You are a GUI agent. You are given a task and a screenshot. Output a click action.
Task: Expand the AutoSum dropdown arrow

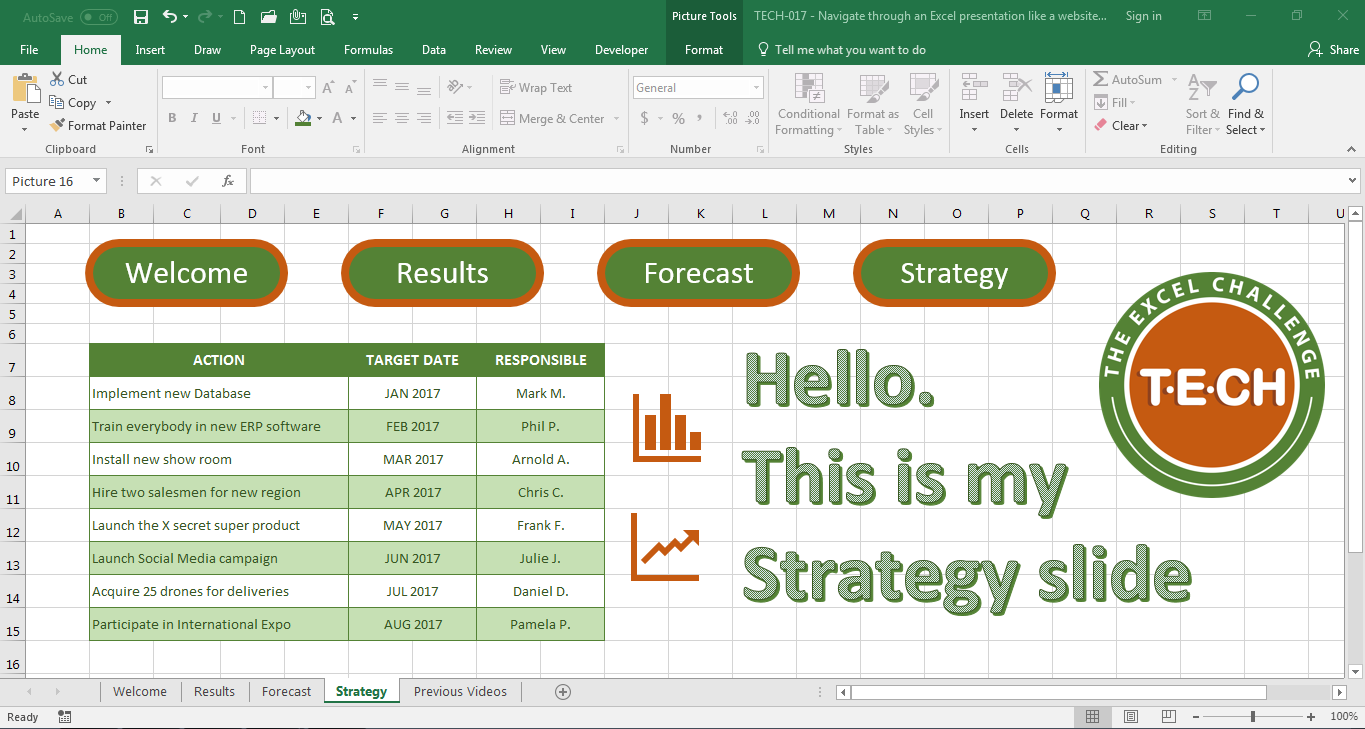click(1173, 80)
